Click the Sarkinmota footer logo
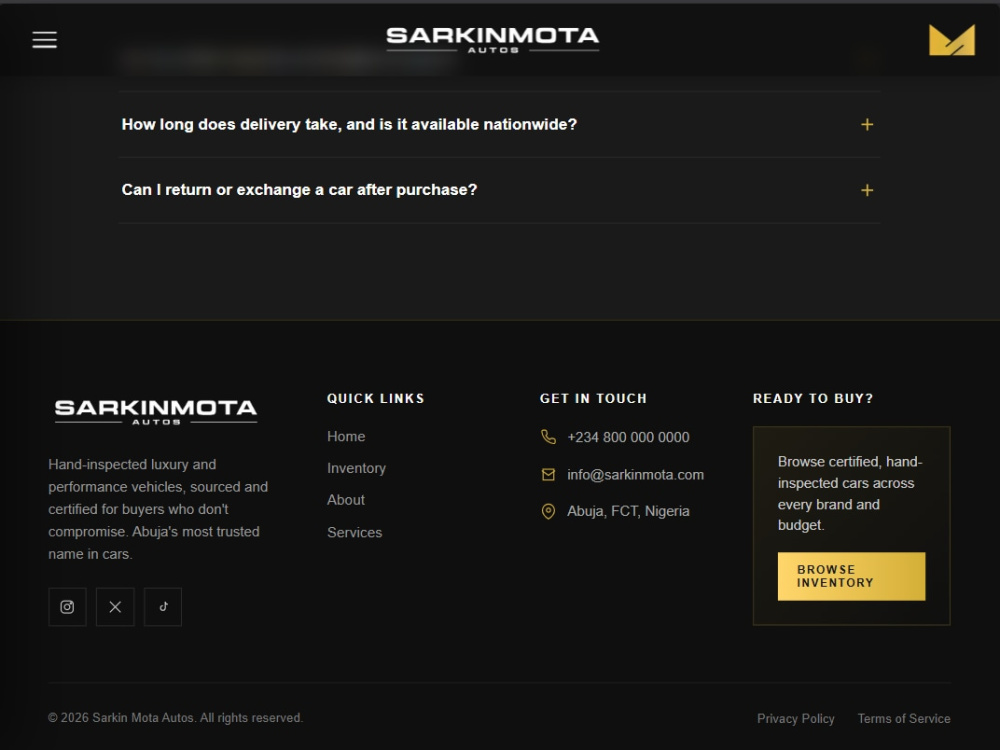Image resolution: width=1000 pixels, height=750 pixels. coord(156,411)
